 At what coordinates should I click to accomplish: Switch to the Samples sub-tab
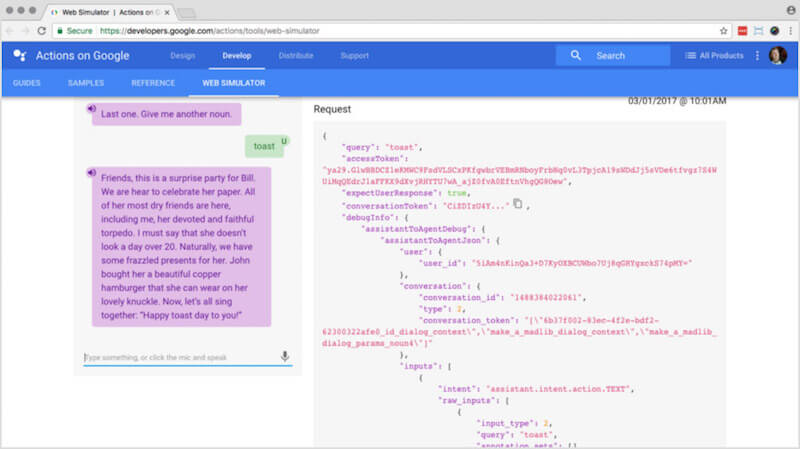[86, 83]
